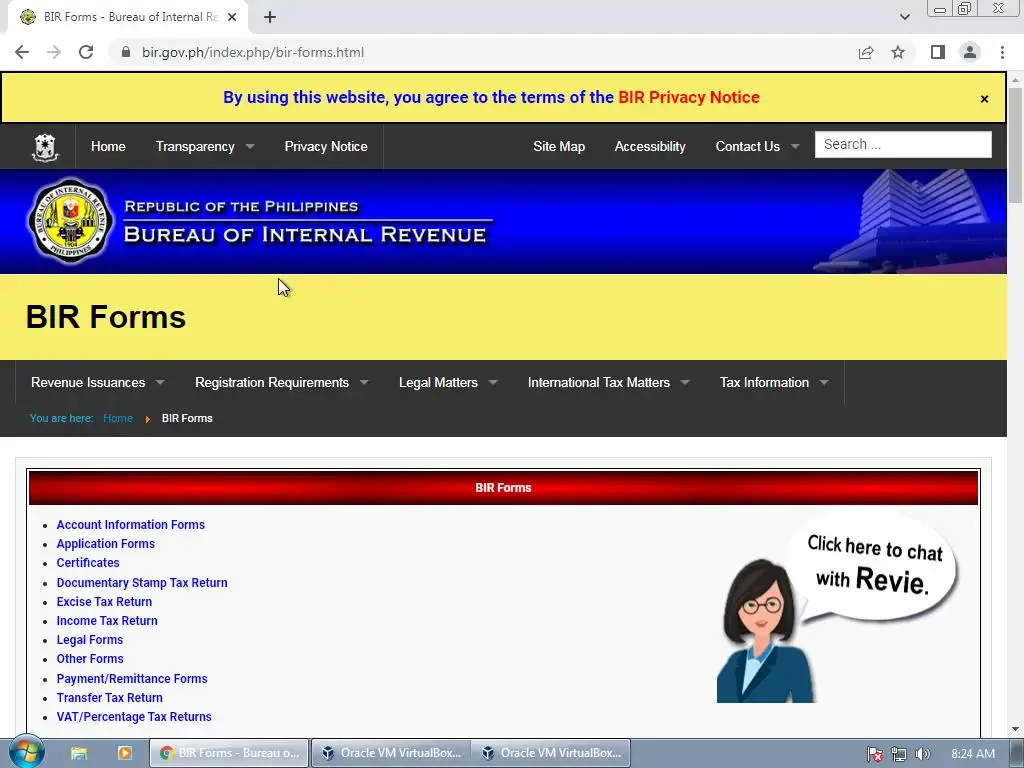This screenshot has height=768, width=1024.
Task: Open Income Tax Return link
Action: [107, 620]
